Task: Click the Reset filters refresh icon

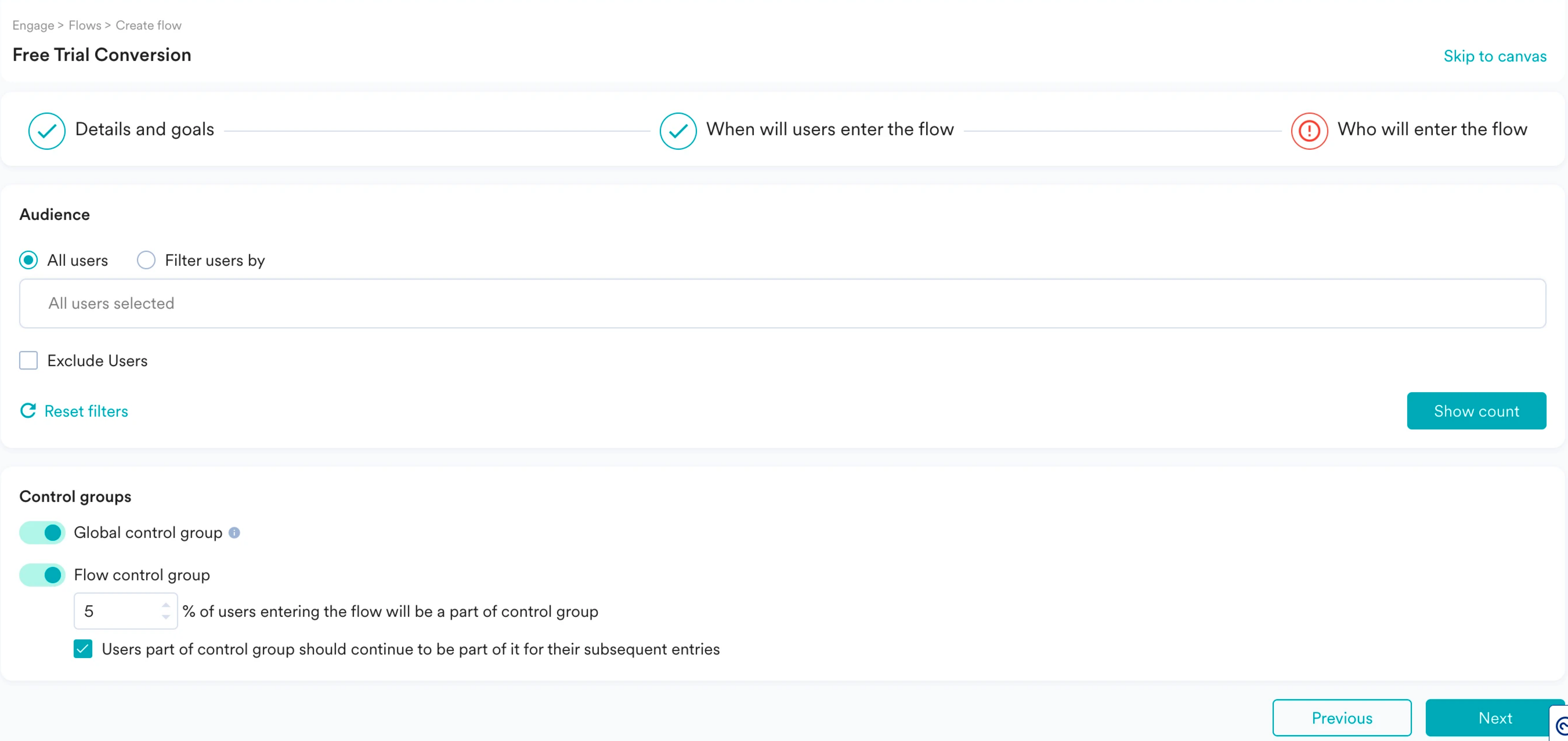Action: pos(28,411)
